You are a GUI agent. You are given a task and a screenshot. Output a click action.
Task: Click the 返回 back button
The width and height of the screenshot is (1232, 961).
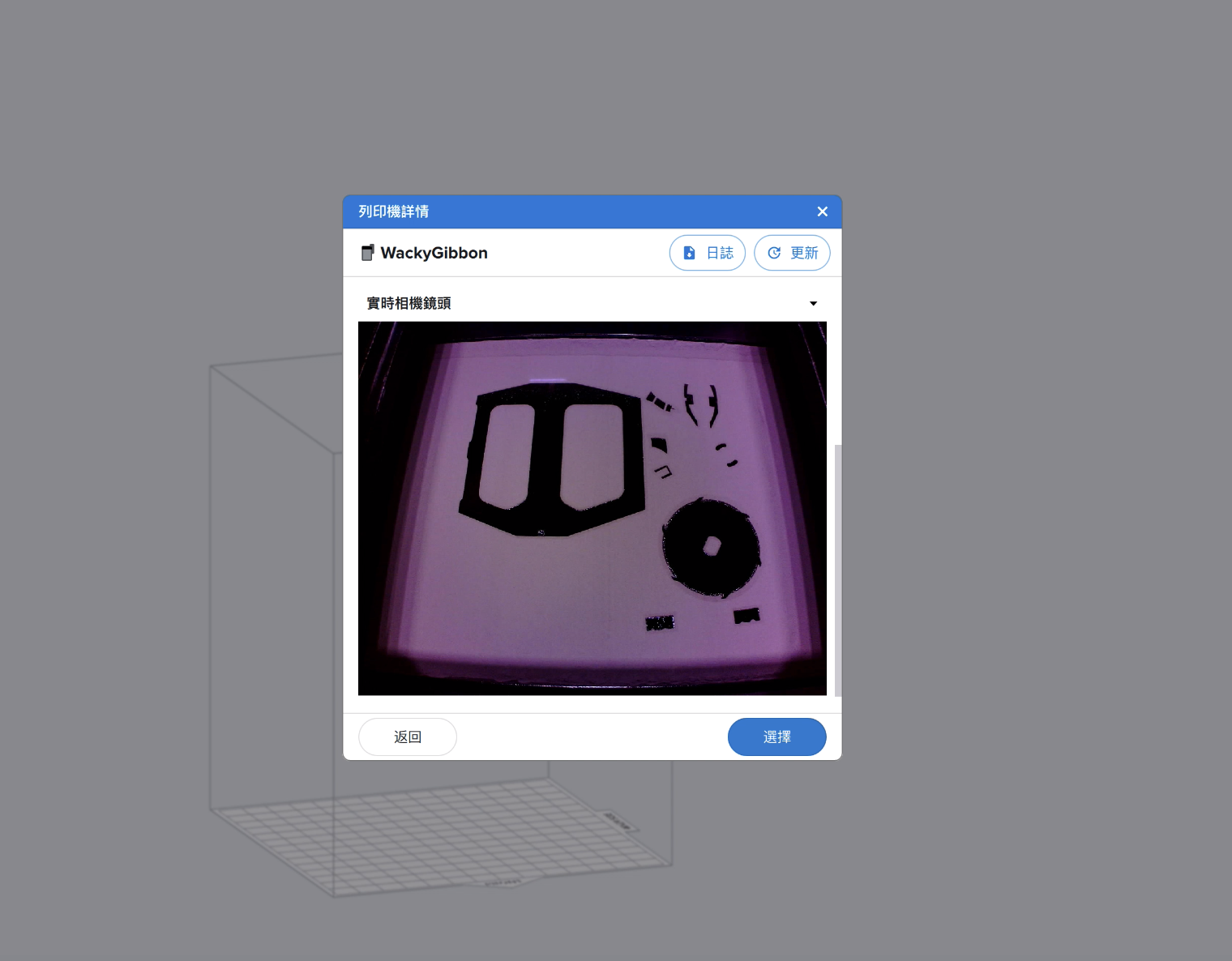pyautogui.click(x=408, y=737)
